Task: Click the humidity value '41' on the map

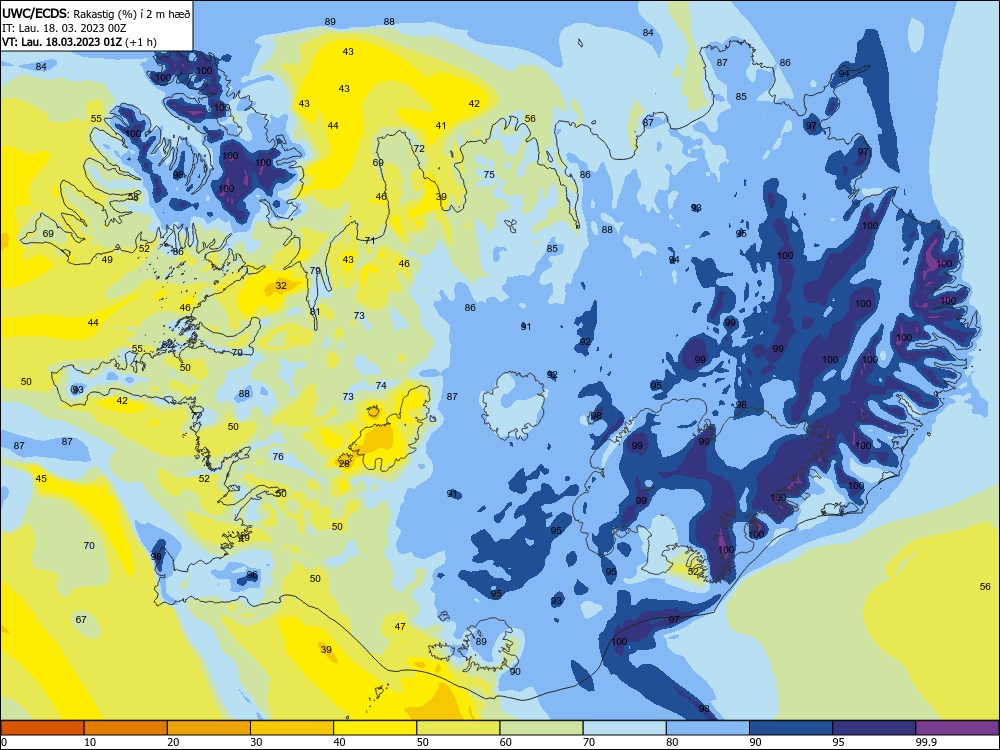Action: tap(441, 126)
